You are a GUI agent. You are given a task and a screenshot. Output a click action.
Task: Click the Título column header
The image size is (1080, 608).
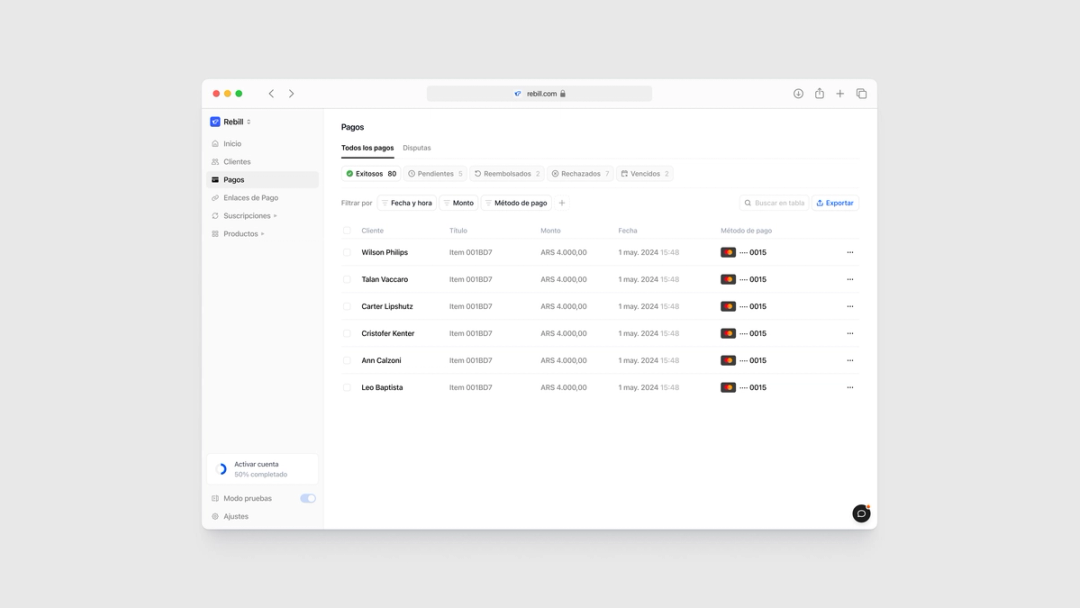[x=458, y=231]
